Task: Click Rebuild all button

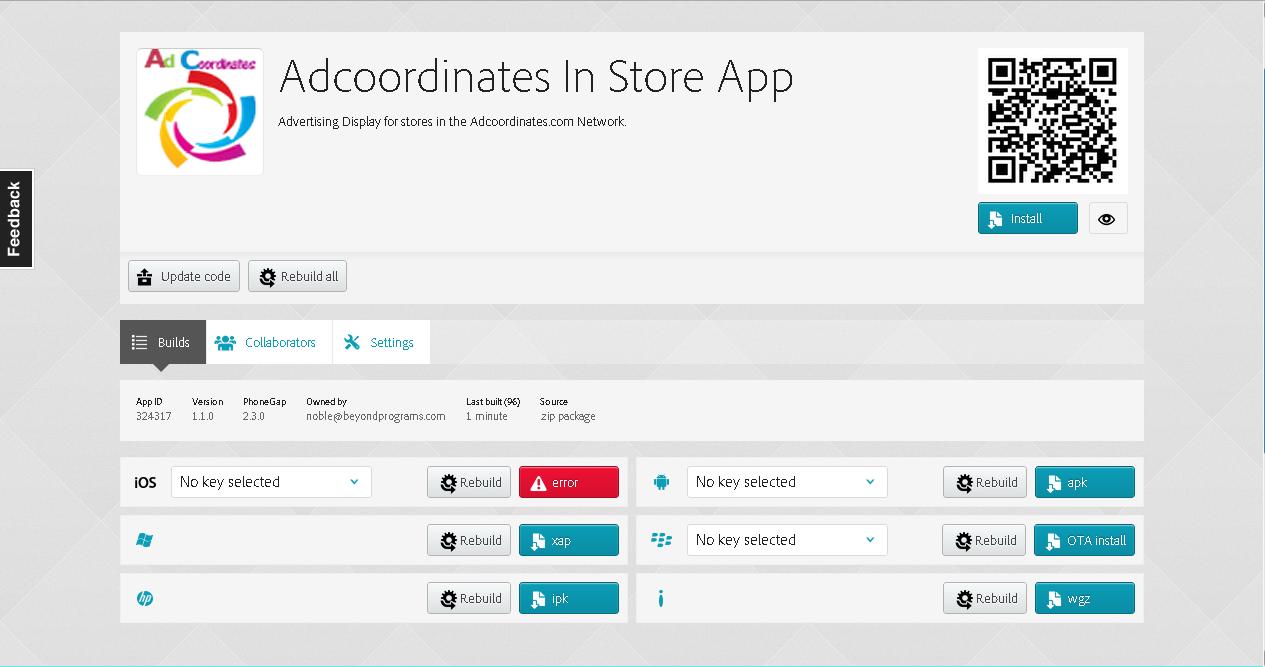Action: [x=297, y=276]
